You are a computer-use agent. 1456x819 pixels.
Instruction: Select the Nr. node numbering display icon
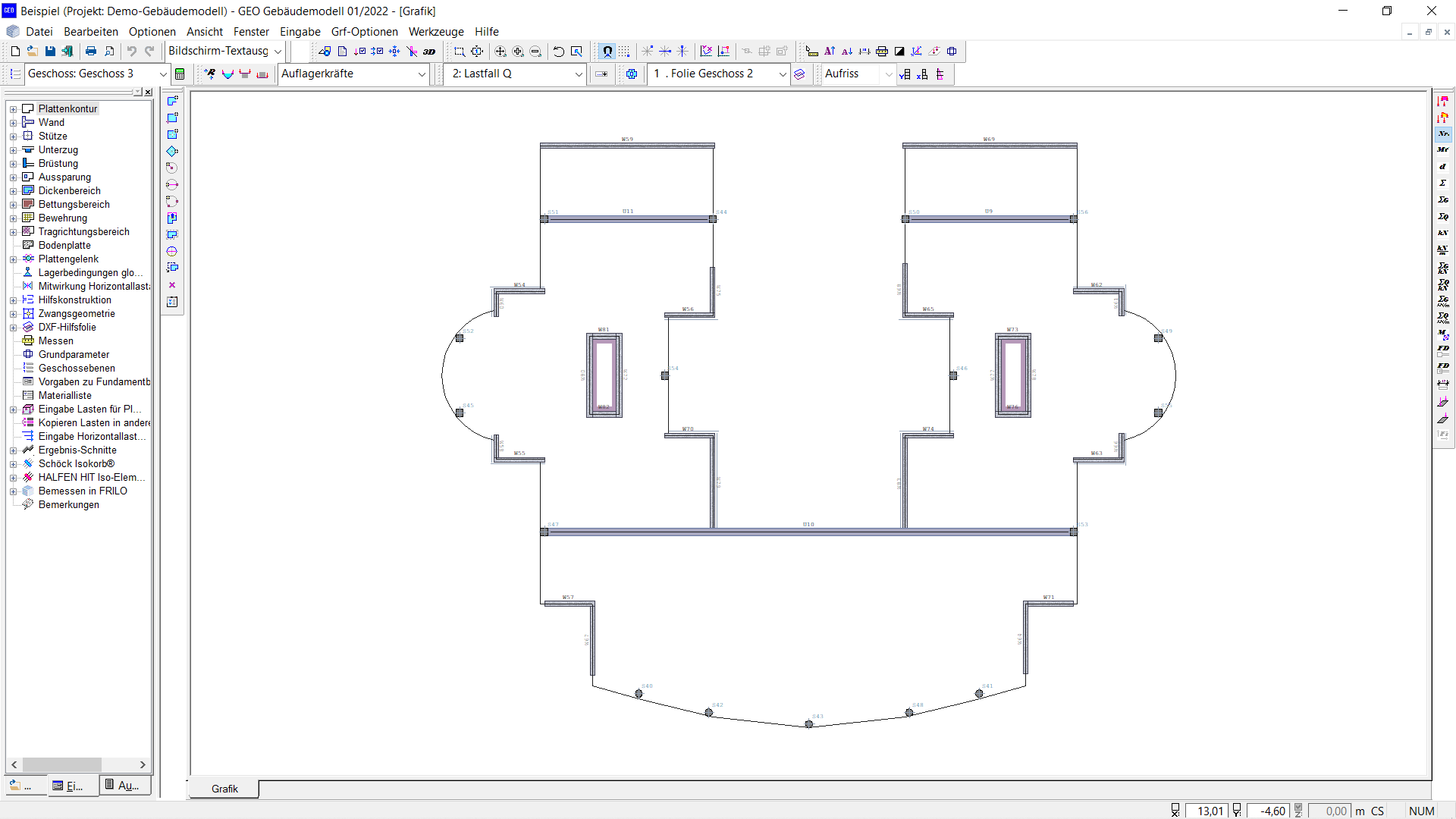coord(1443,133)
